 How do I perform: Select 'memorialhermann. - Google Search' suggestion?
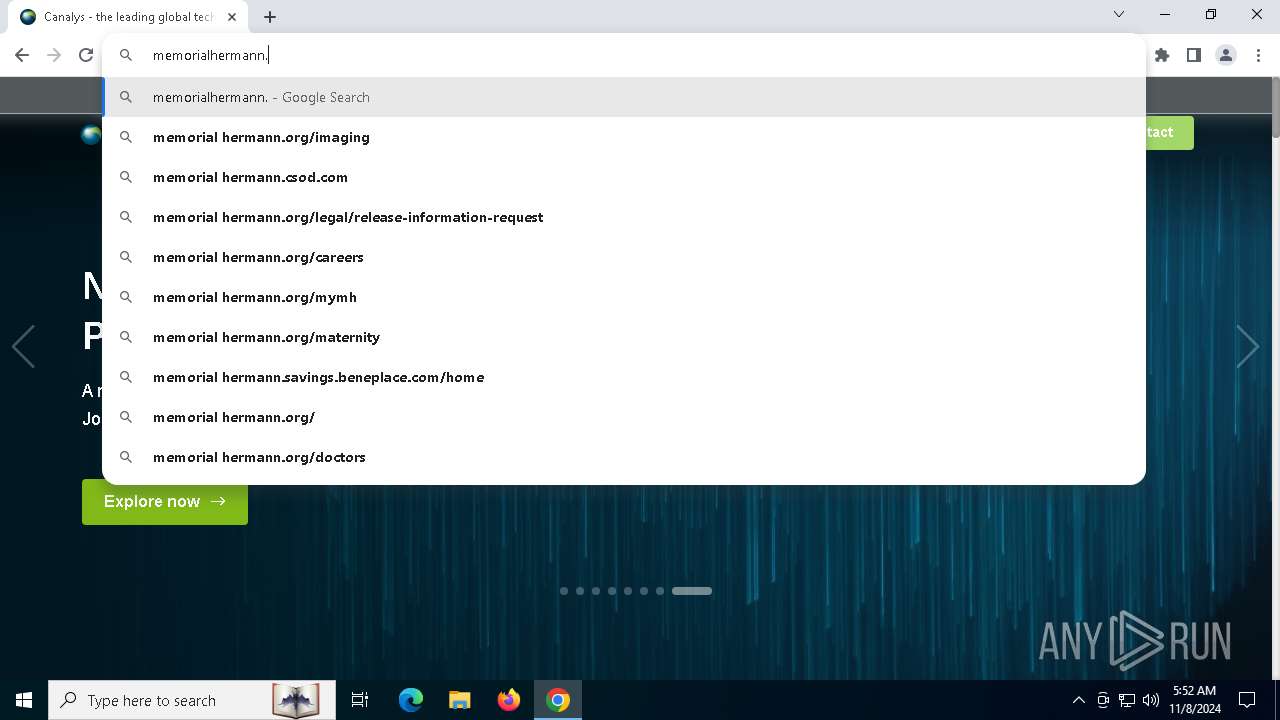[x=624, y=97]
